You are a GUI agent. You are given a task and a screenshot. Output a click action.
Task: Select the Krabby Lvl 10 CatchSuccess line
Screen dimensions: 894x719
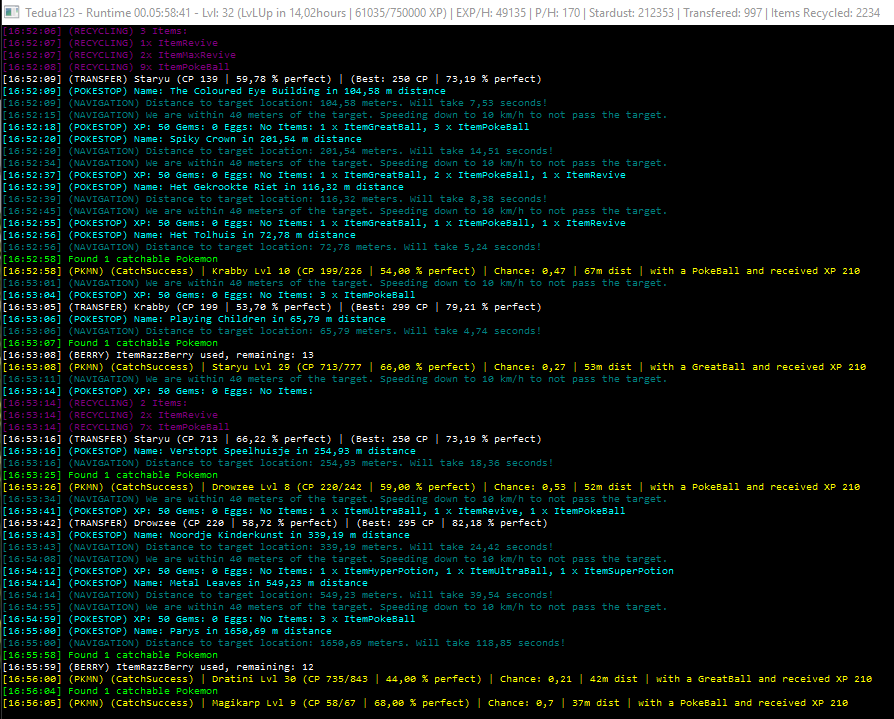point(431,271)
